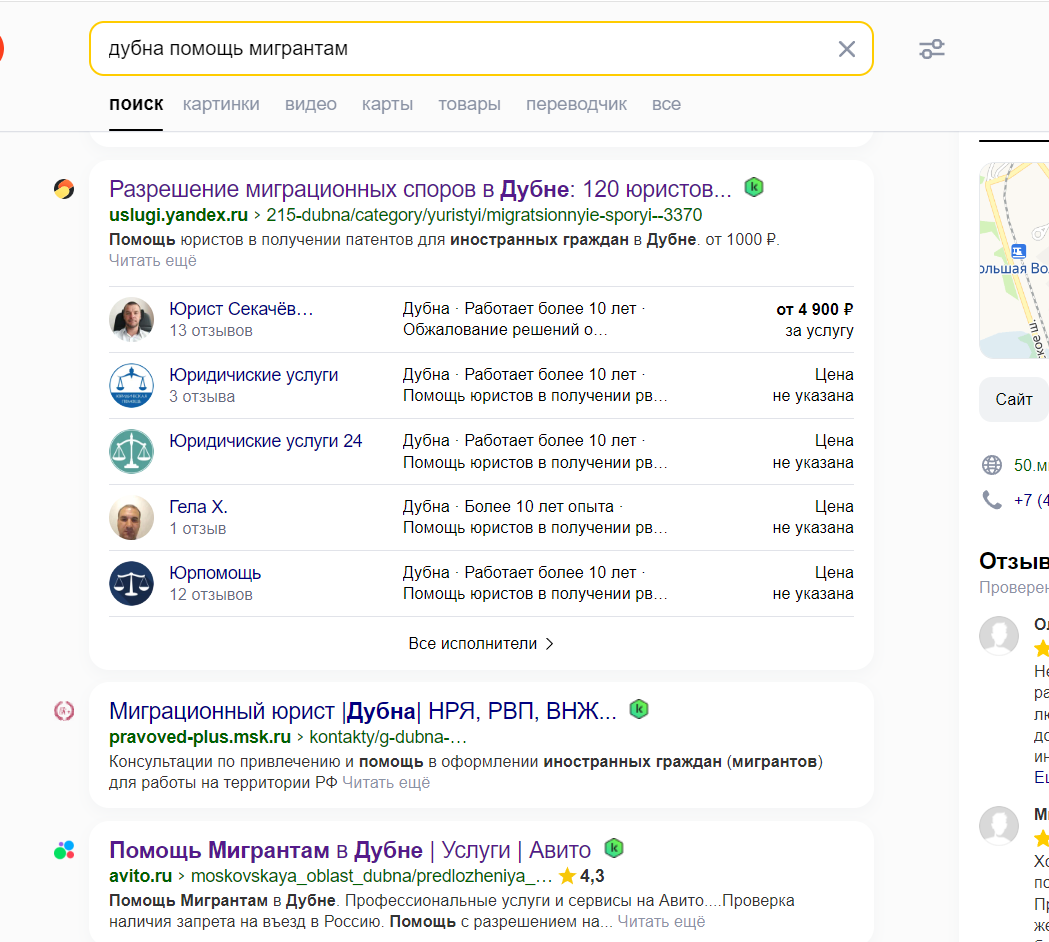The width and height of the screenshot is (1049, 942).
Task: Click the Юрист Секачёв profile photo
Action: tap(131, 320)
